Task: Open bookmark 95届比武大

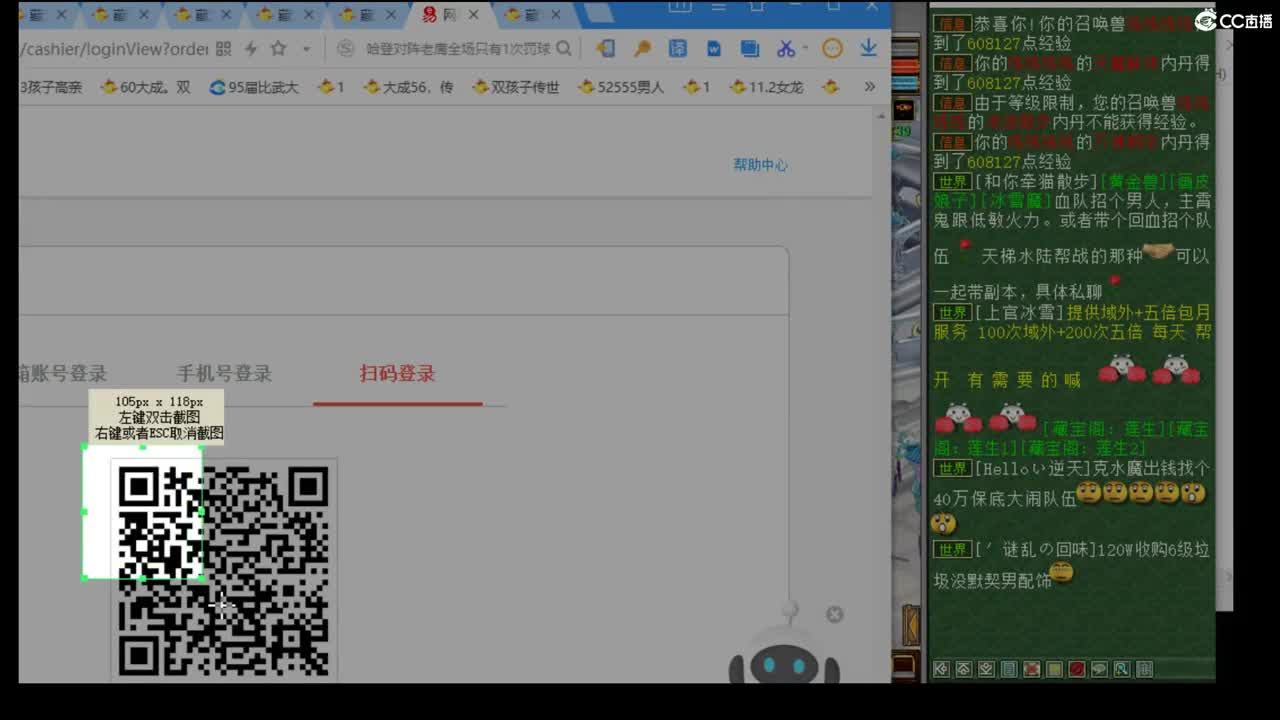Action: tap(254, 87)
